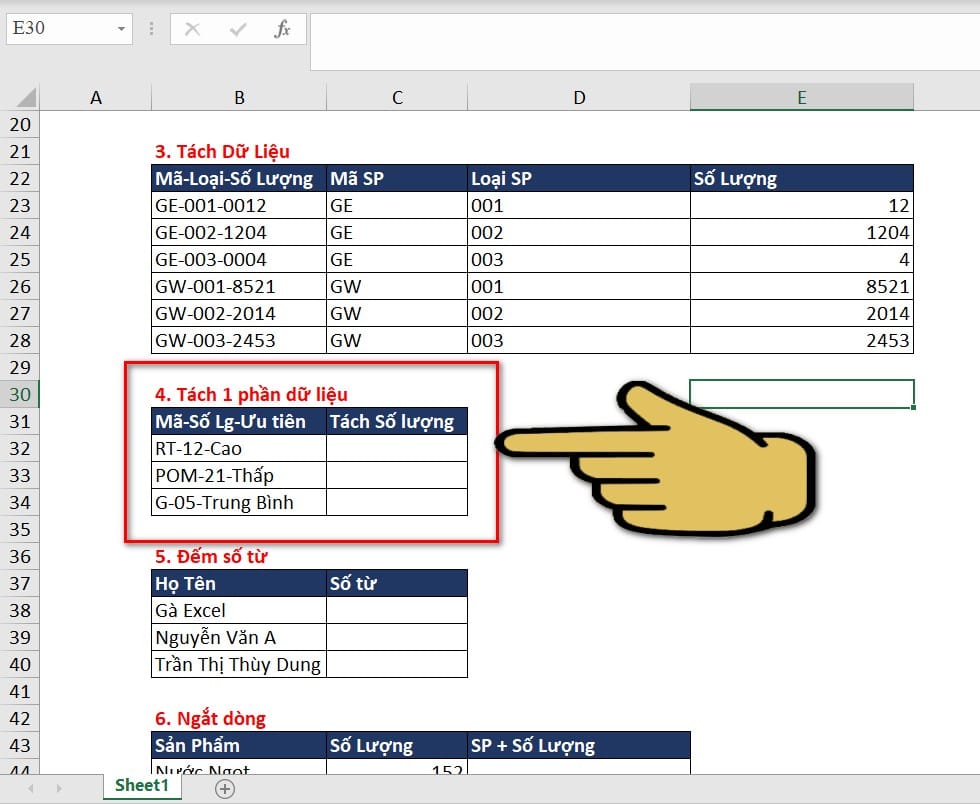This screenshot has width=980, height=804.
Task: Select column E header
Action: (x=802, y=98)
